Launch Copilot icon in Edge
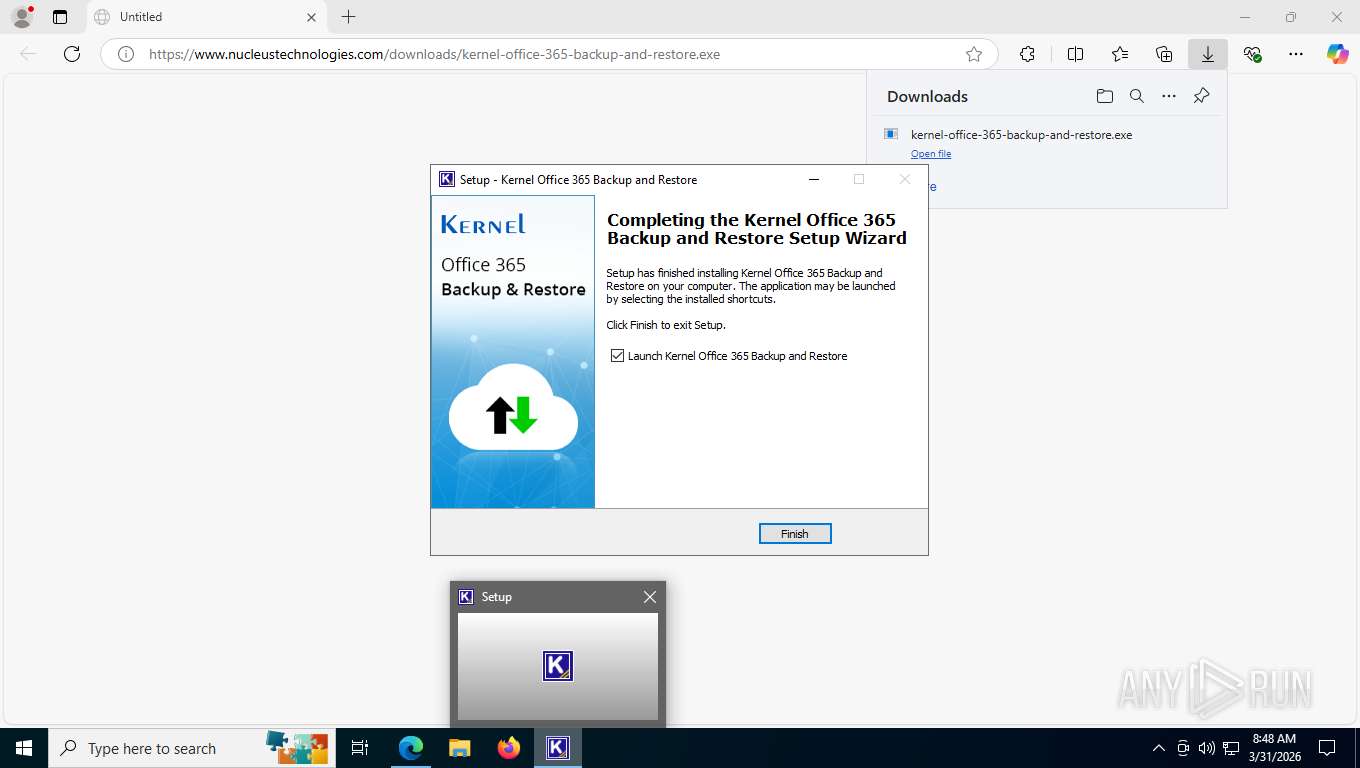This screenshot has height=768, width=1360. (1338, 54)
